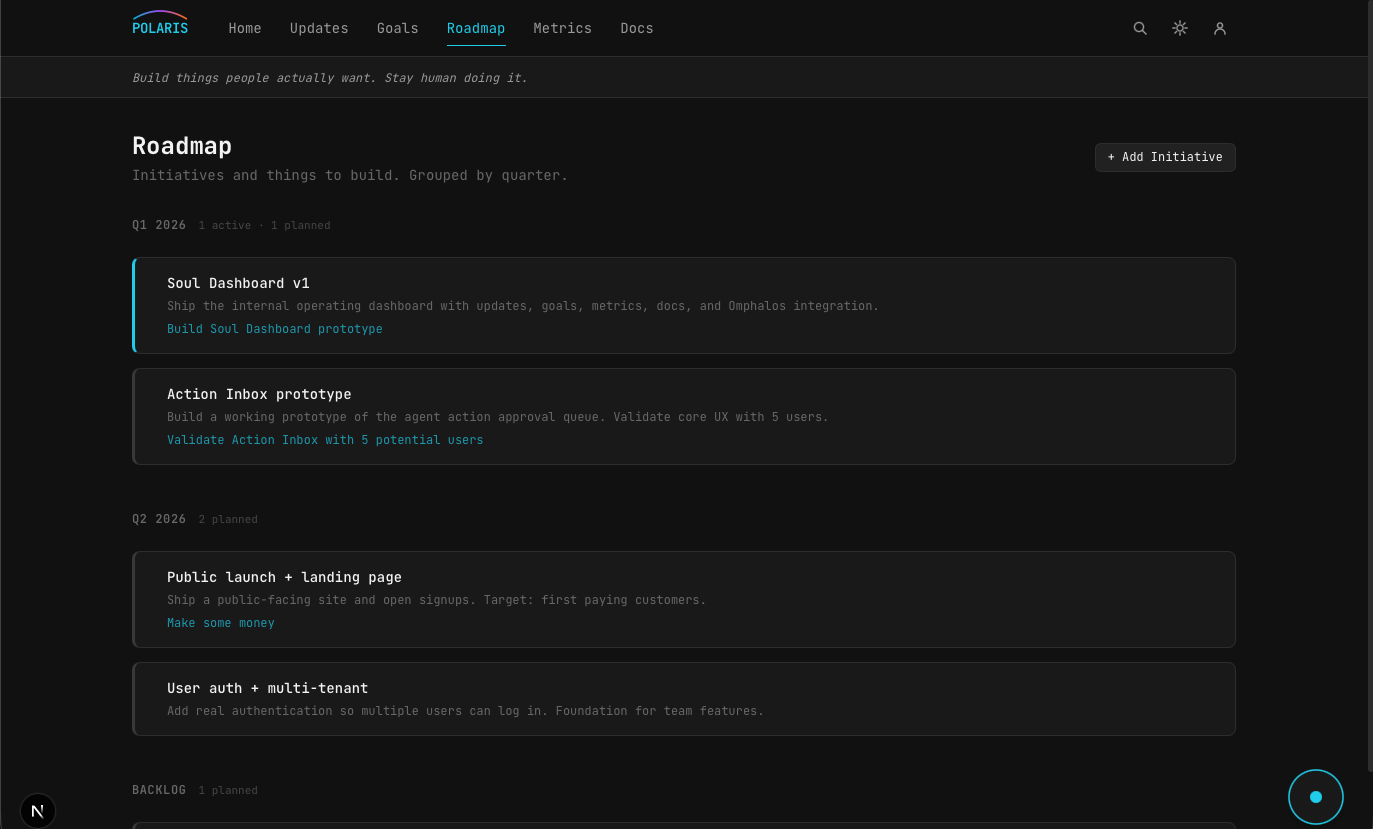The height and width of the screenshot is (829, 1373).
Task: Click the '1 active · 1 planned' count
Action: tap(264, 226)
